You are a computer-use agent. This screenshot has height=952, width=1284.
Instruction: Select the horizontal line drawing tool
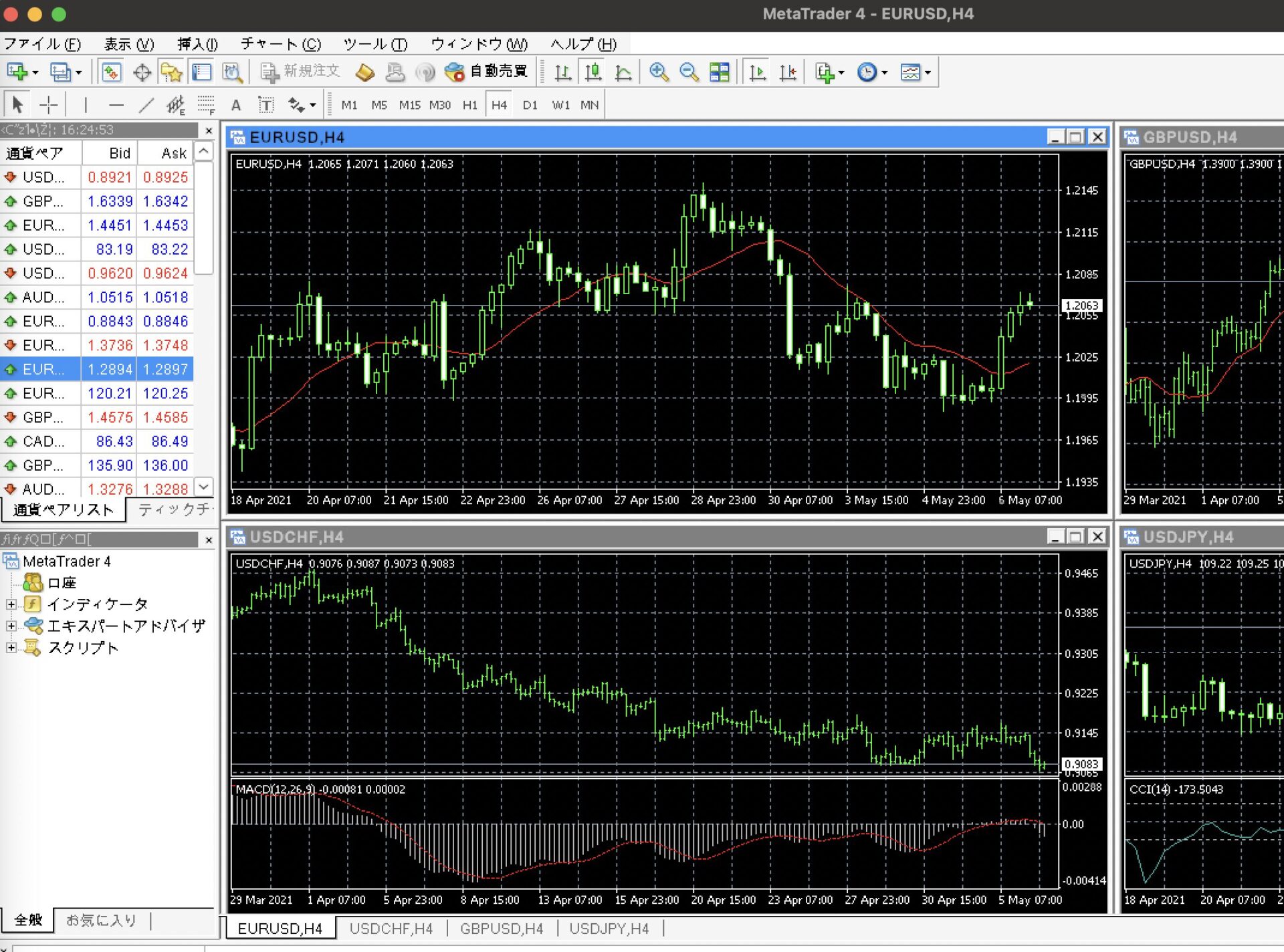(x=116, y=105)
